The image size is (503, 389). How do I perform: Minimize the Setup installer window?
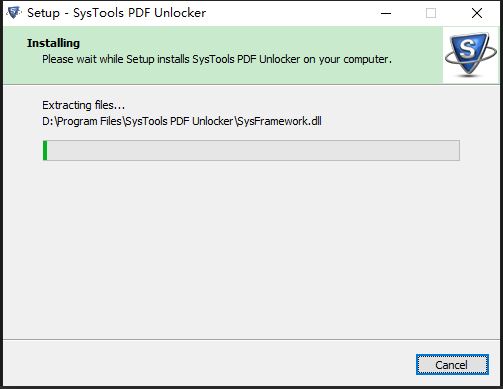386,13
